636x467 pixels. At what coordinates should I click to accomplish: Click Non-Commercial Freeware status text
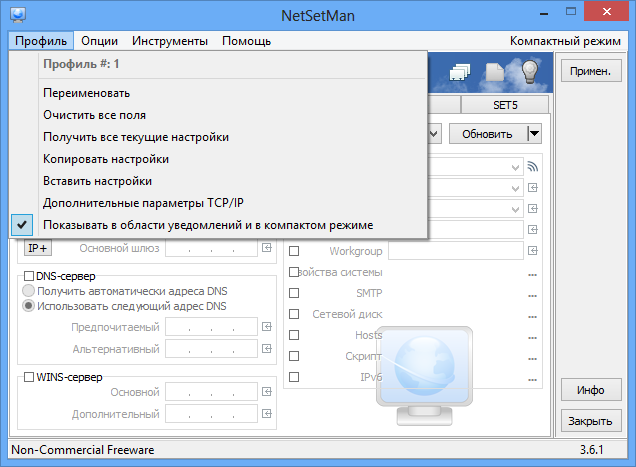tap(83, 450)
